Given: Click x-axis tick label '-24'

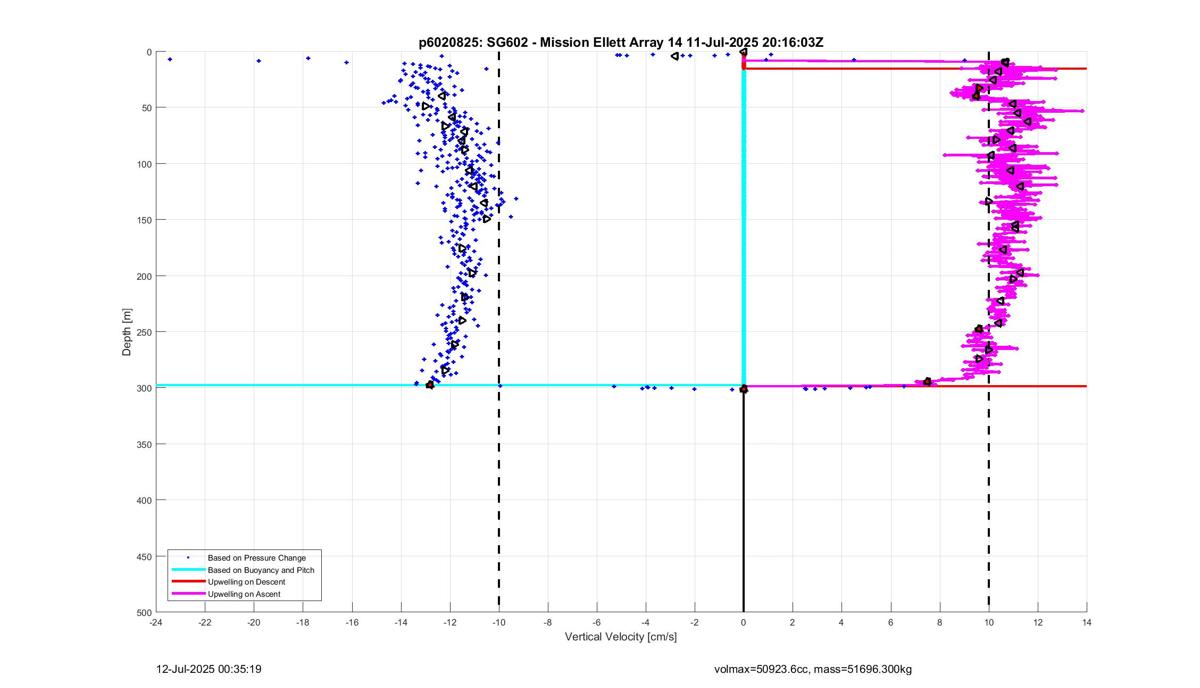Looking at the screenshot, I should point(155,622).
